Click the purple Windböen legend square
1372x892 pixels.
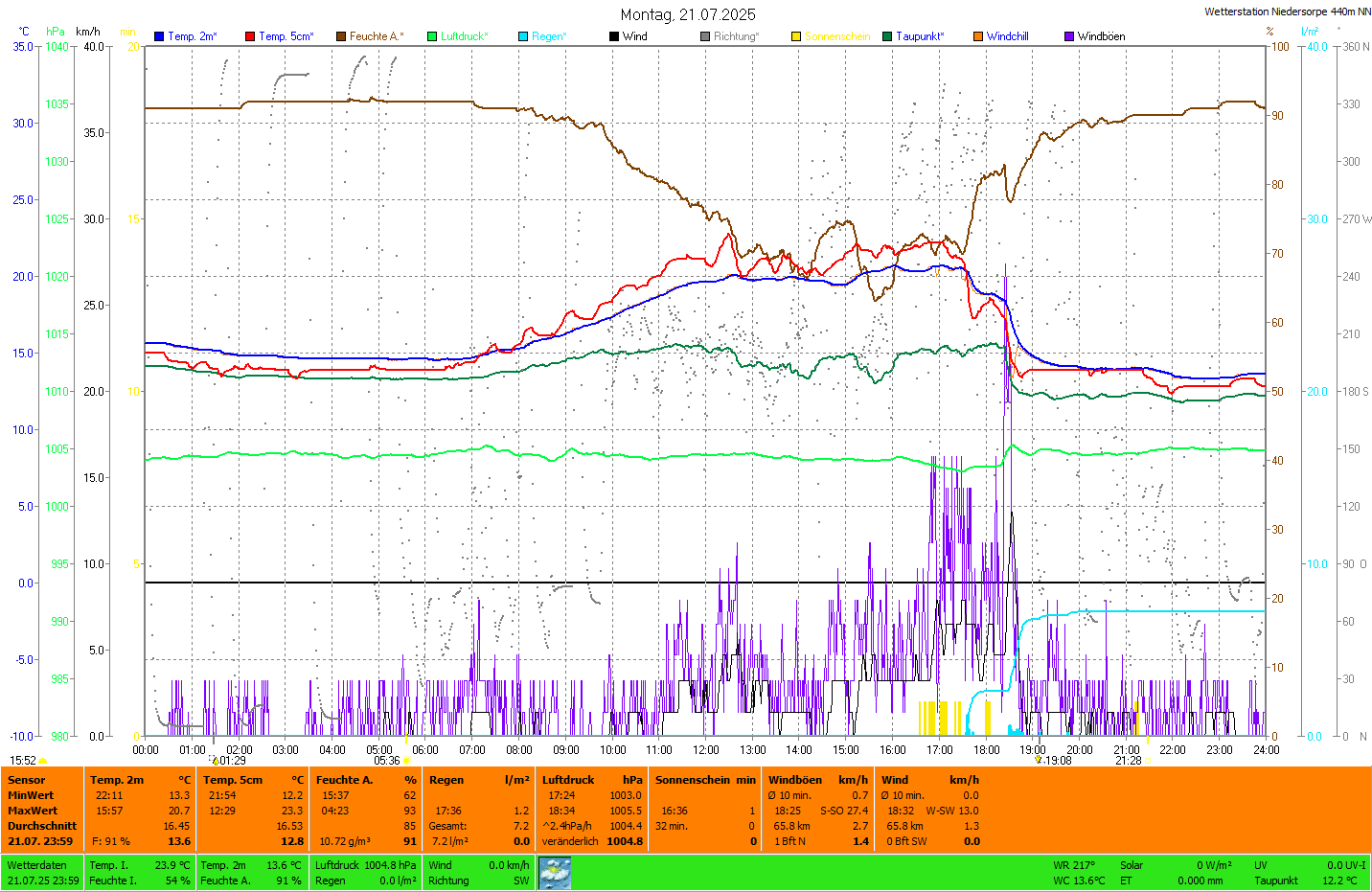[1069, 36]
